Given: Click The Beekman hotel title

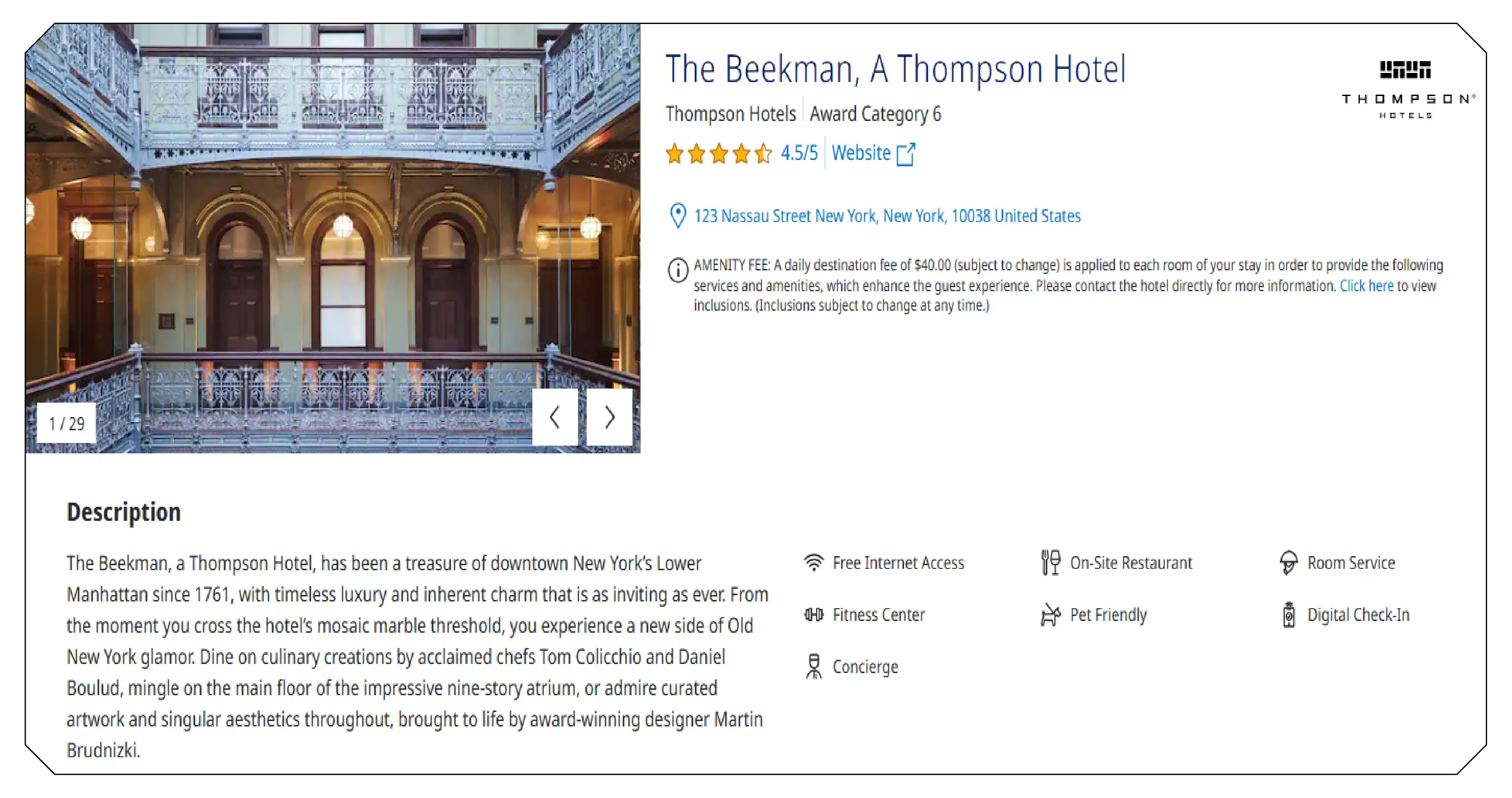Looking at the screenshot, I should [x=895, y=69].
